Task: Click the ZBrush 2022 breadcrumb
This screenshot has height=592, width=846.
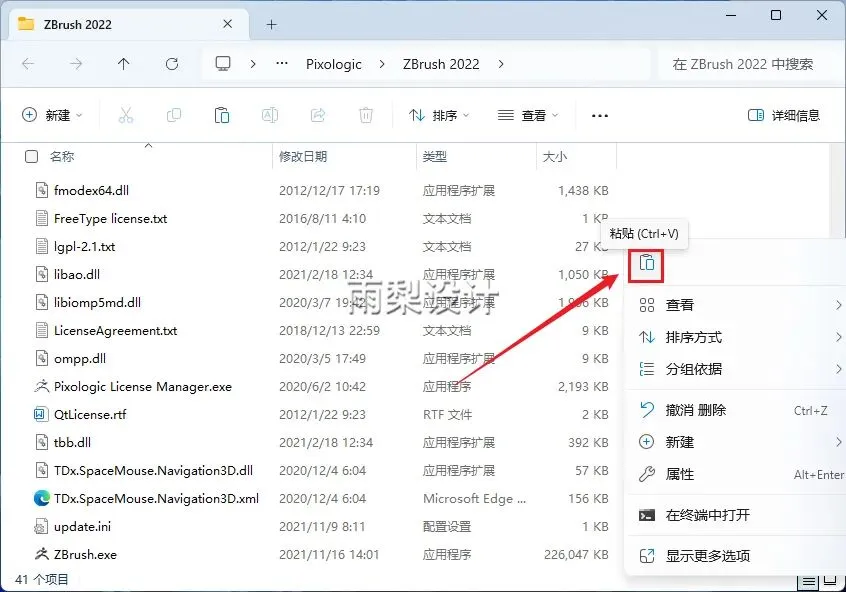Action: coord(441,64)
